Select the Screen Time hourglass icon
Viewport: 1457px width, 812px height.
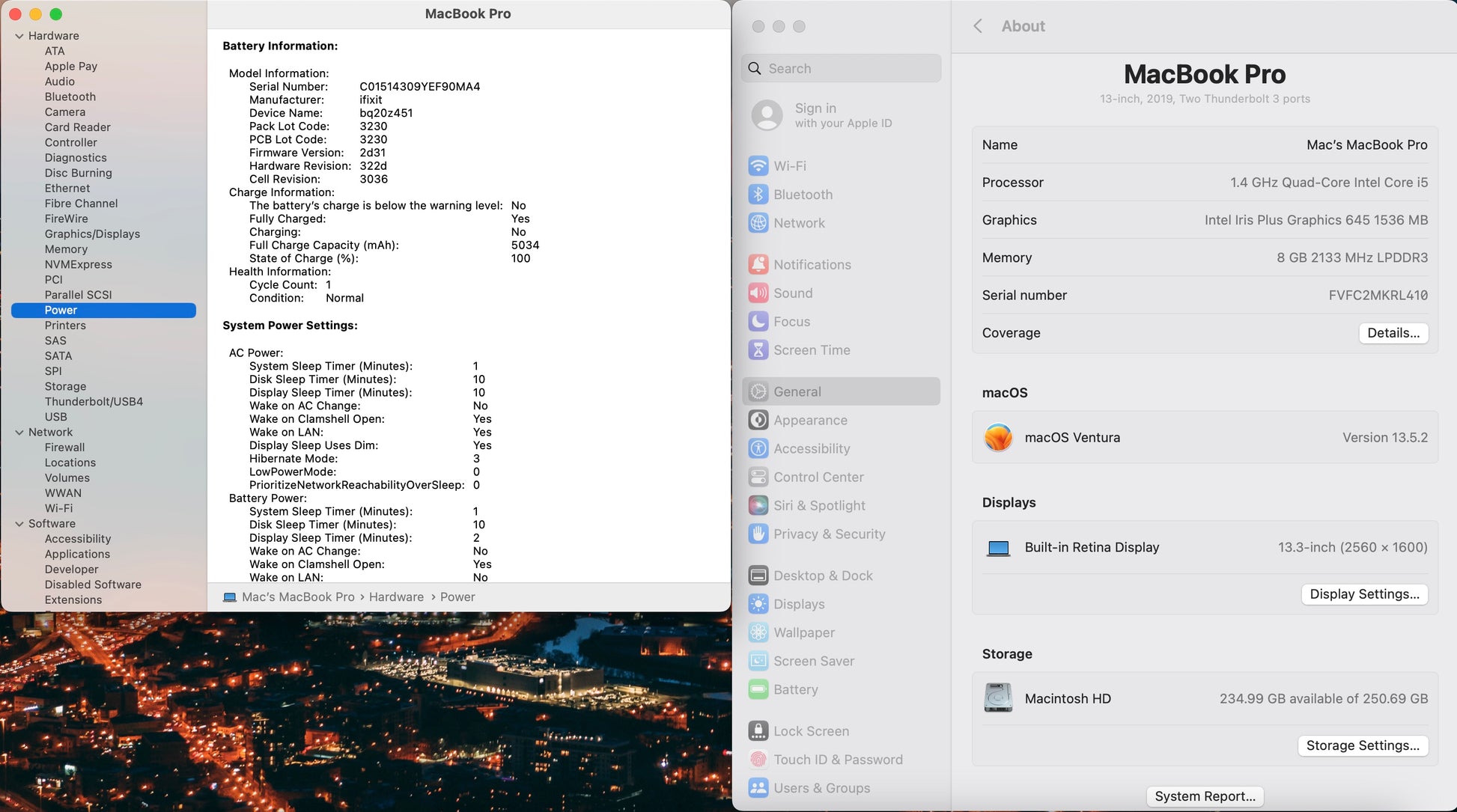(758, 349)
